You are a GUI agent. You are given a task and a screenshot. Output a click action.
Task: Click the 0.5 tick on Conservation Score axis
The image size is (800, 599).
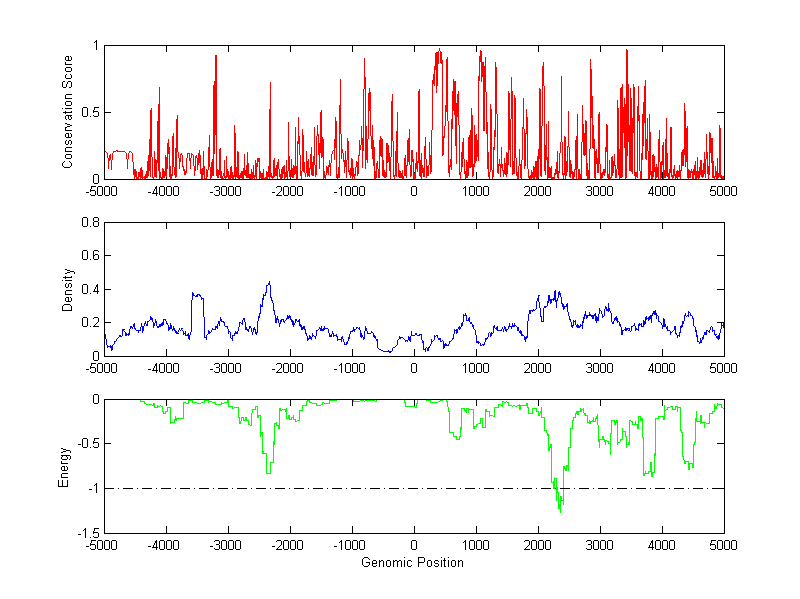click(x=90, y=112)
